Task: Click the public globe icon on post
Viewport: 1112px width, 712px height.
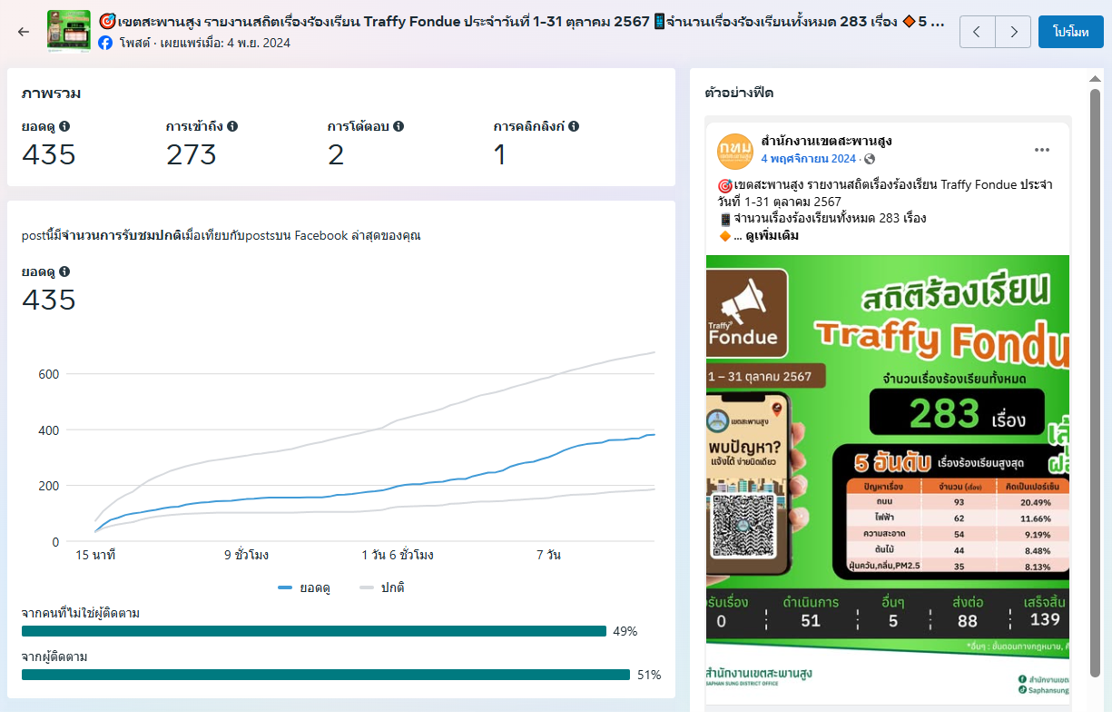Action: click(x=869, y=159)
